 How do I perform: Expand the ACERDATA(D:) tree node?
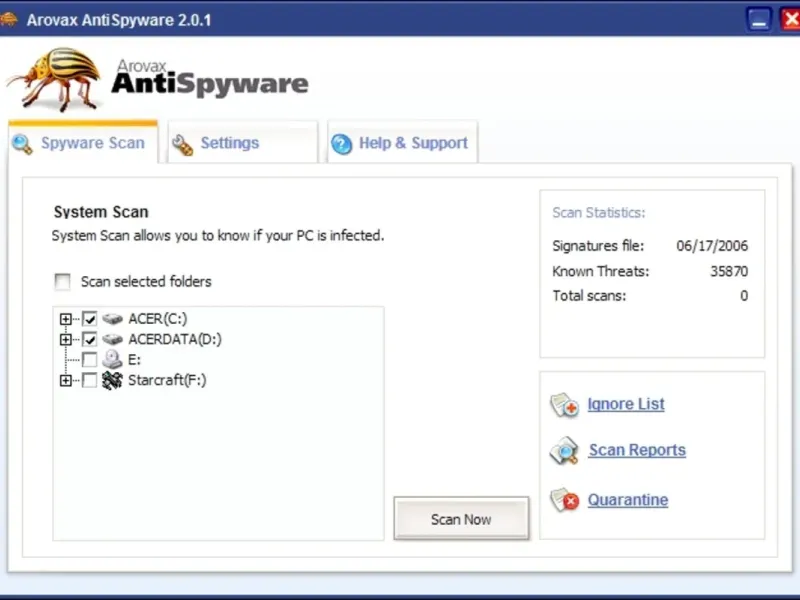click(x=65, y=339)
